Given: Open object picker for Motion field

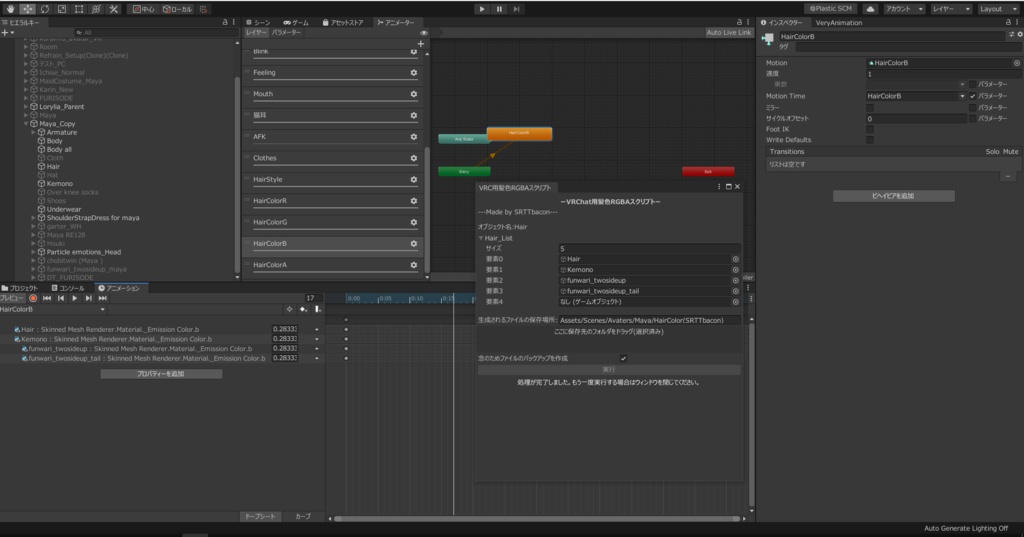Looking at the screenshot, I should (1016, 63).
